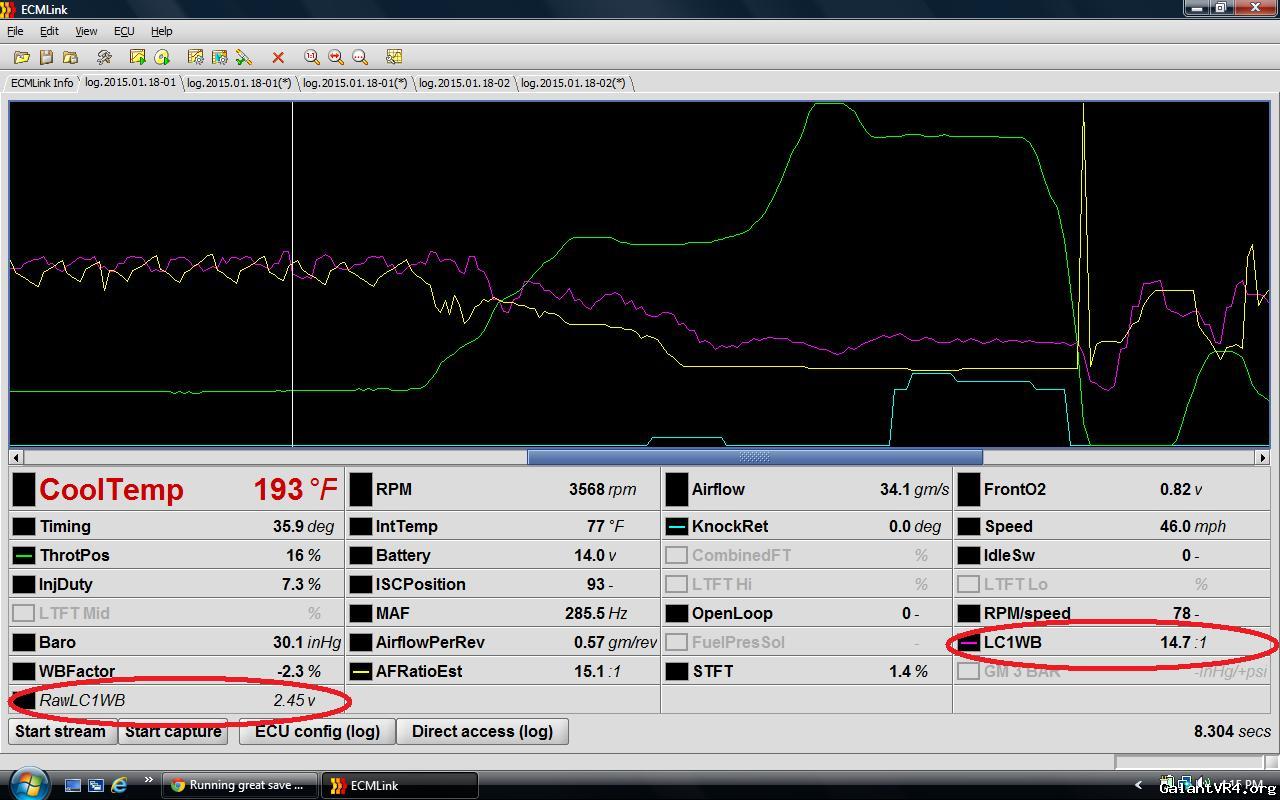Viewport: 1280px width, 800px height.
Task: Toggle the CoolTemp graph color box
Action: 23,490
